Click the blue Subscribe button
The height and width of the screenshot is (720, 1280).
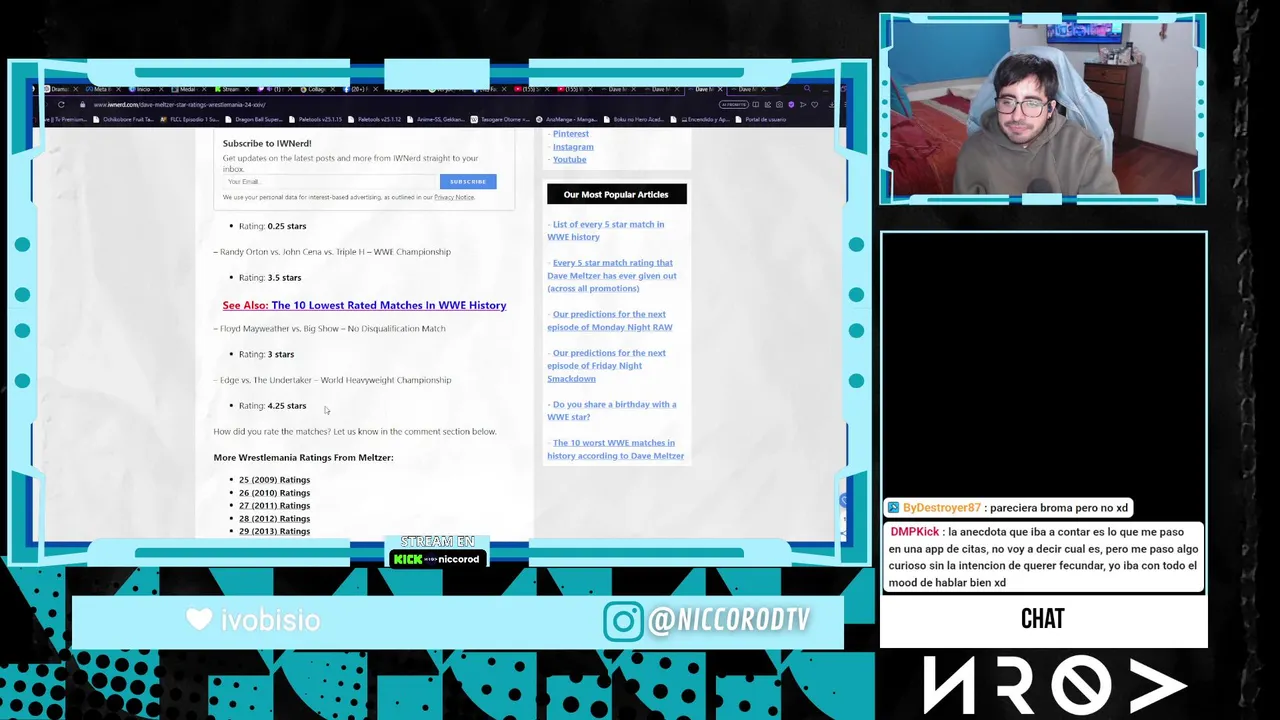pyautogui.click(x=467, y=181)
